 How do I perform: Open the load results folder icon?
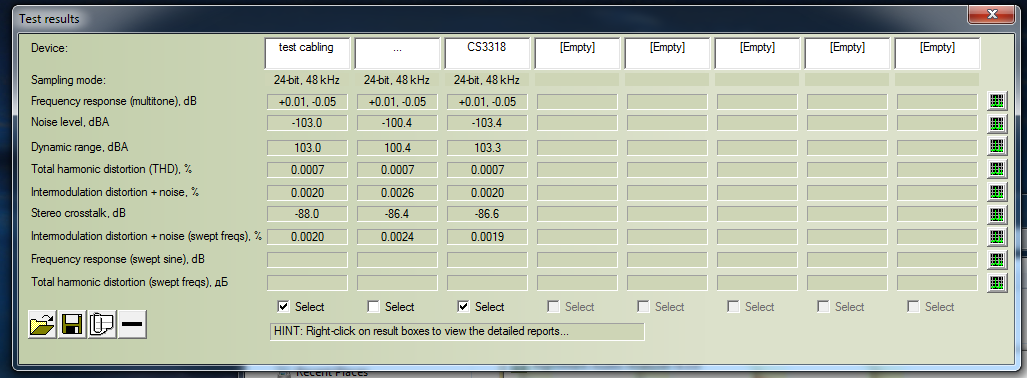tap(42, 324)
